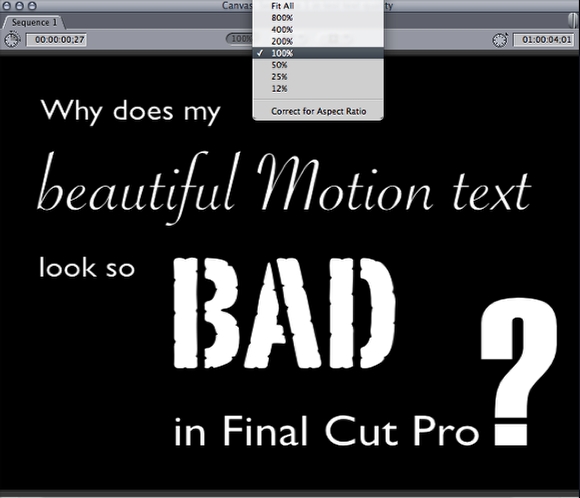Click the Canvas window zoom button

click(33, 6)
